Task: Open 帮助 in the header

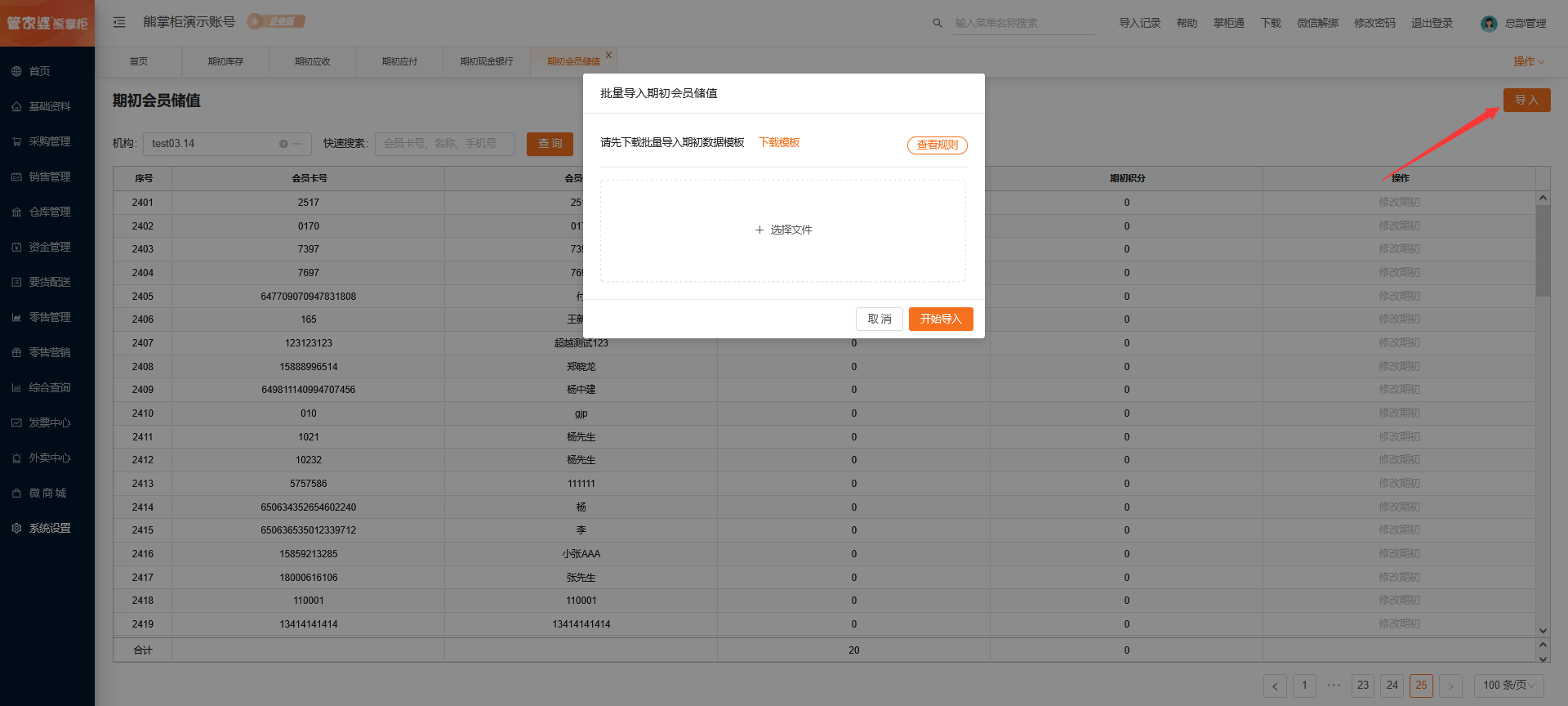Action: point(1187,23)
